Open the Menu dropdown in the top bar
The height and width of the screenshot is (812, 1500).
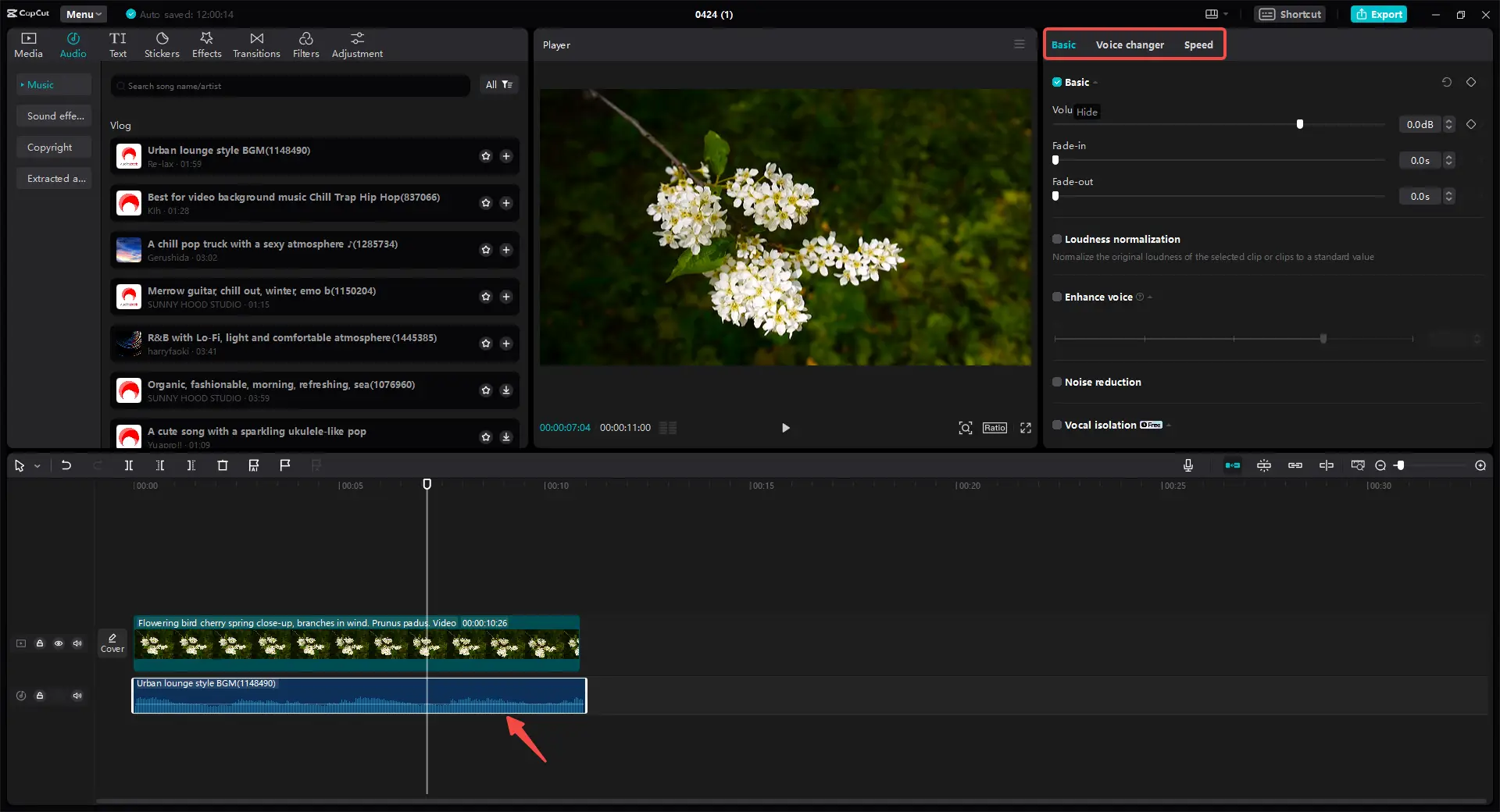point(83,14)
